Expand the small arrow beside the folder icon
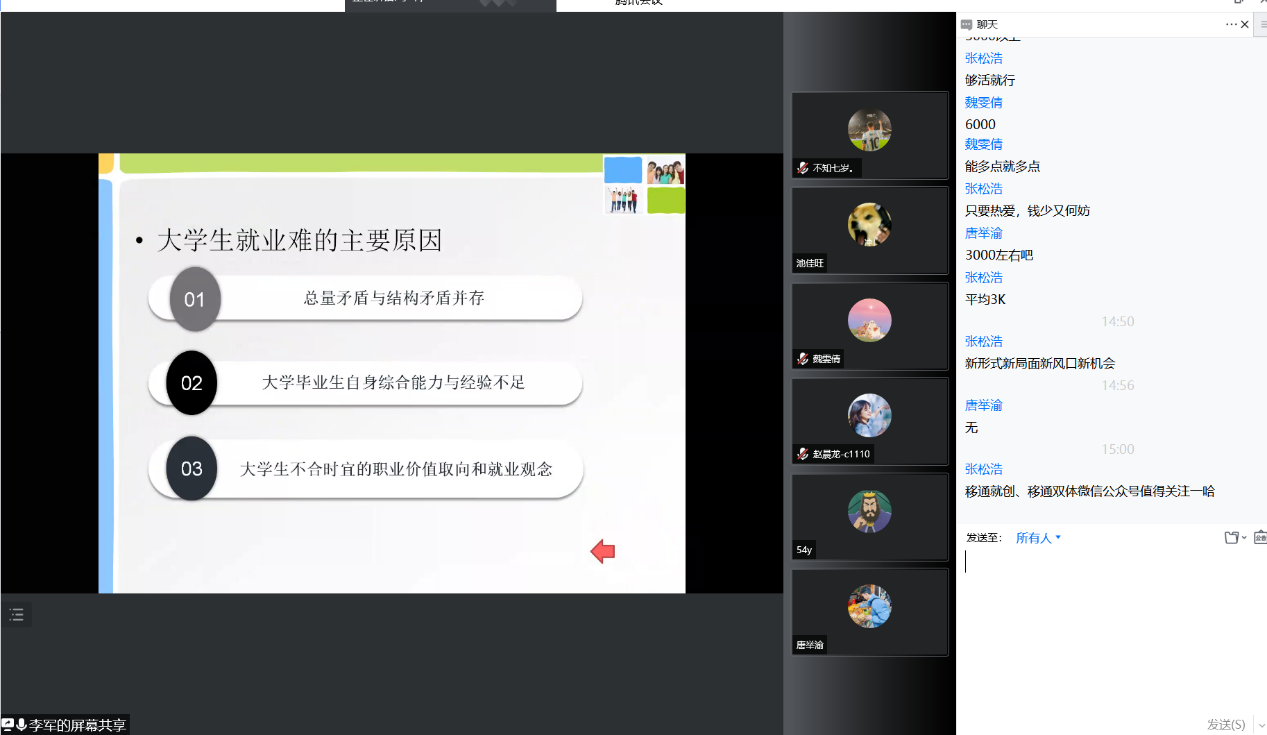This screenshot has height=735, width=1267. pyautogui.click(x=1244, y=538)
